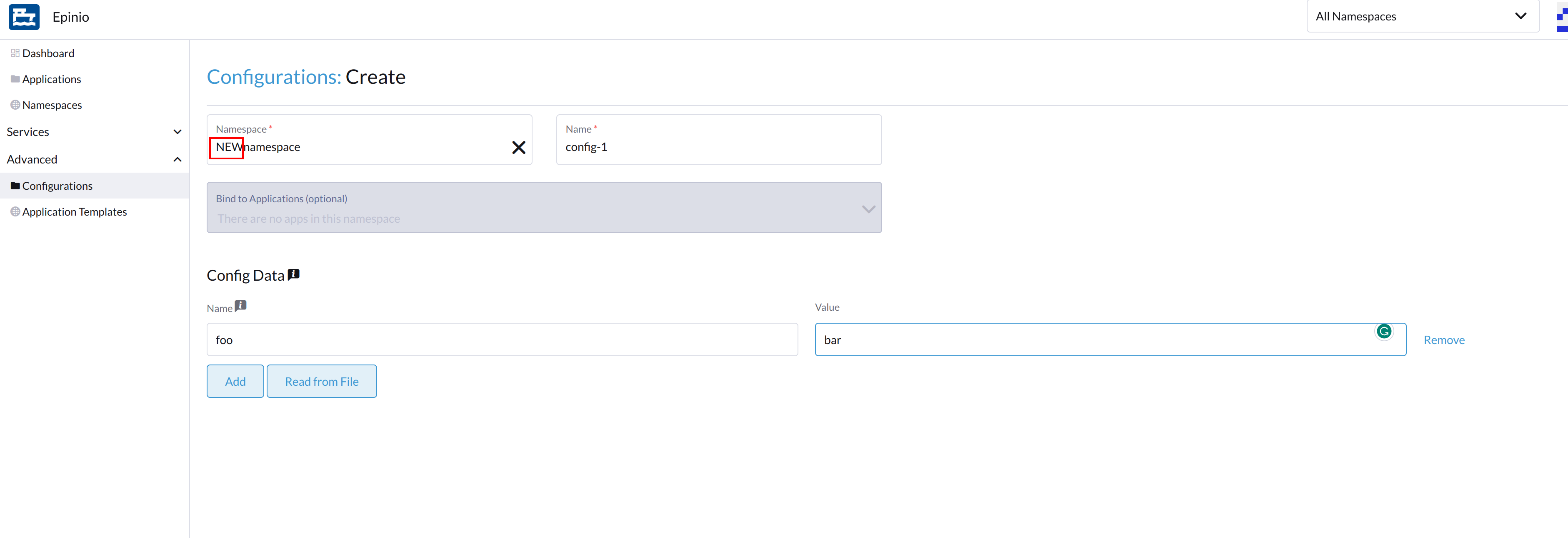The image size is (1568, 538).
Task: Click the Application Templates globe icon
Action: (x=15, y=211)
